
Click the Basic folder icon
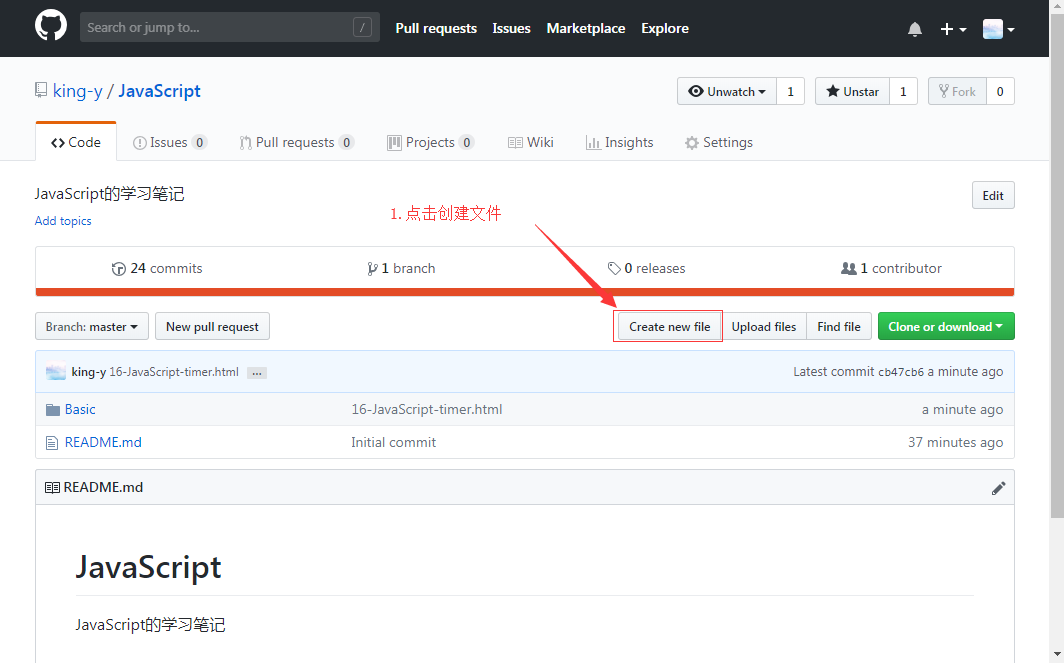click(53, 410)
